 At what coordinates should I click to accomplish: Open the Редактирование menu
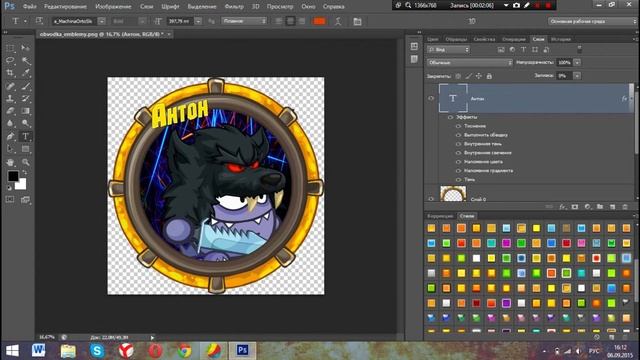click(65, 7)
